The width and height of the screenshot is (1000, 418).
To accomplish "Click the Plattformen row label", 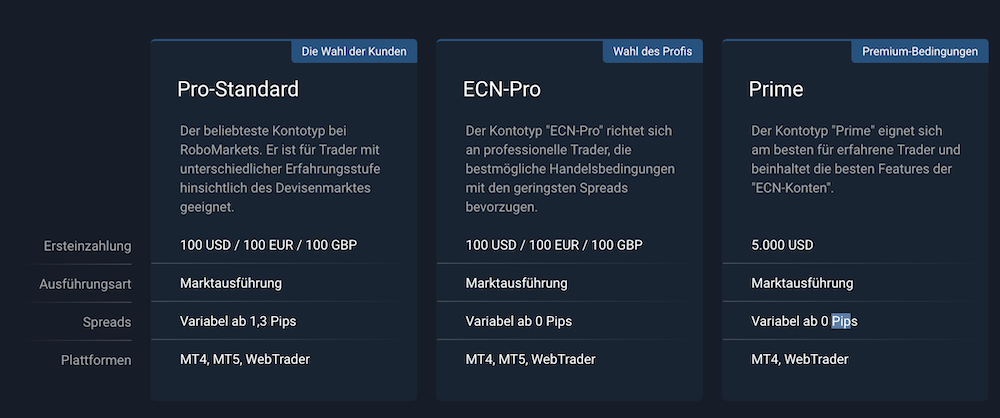I will point(96,361).
